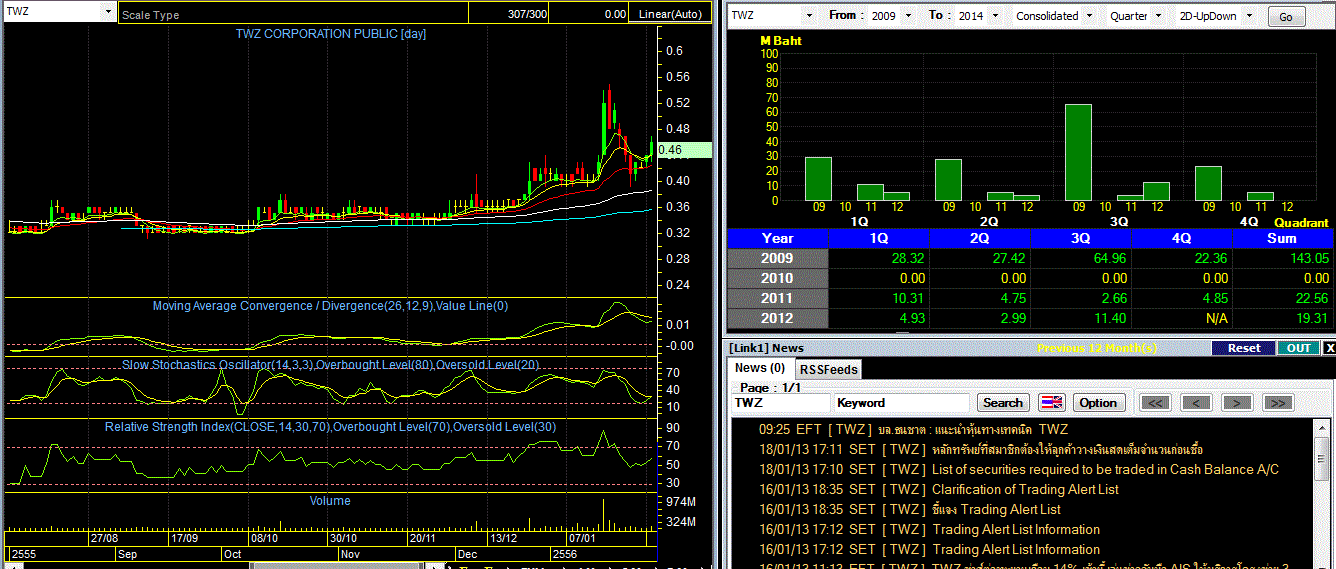Go to first news page (<<)
Screen dimensions: 1336x569
pyautogui.click(x=1154, y=403)
